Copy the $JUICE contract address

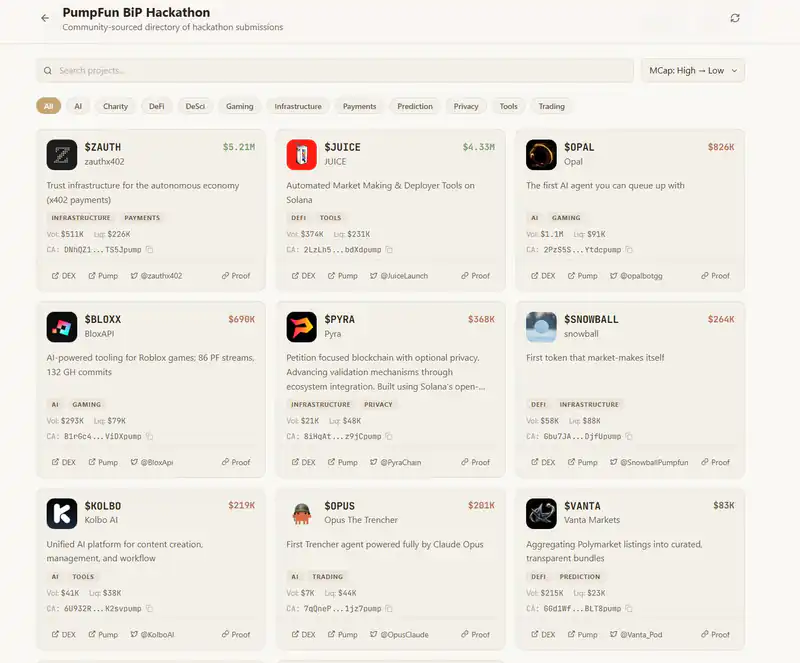pos(390,249)
